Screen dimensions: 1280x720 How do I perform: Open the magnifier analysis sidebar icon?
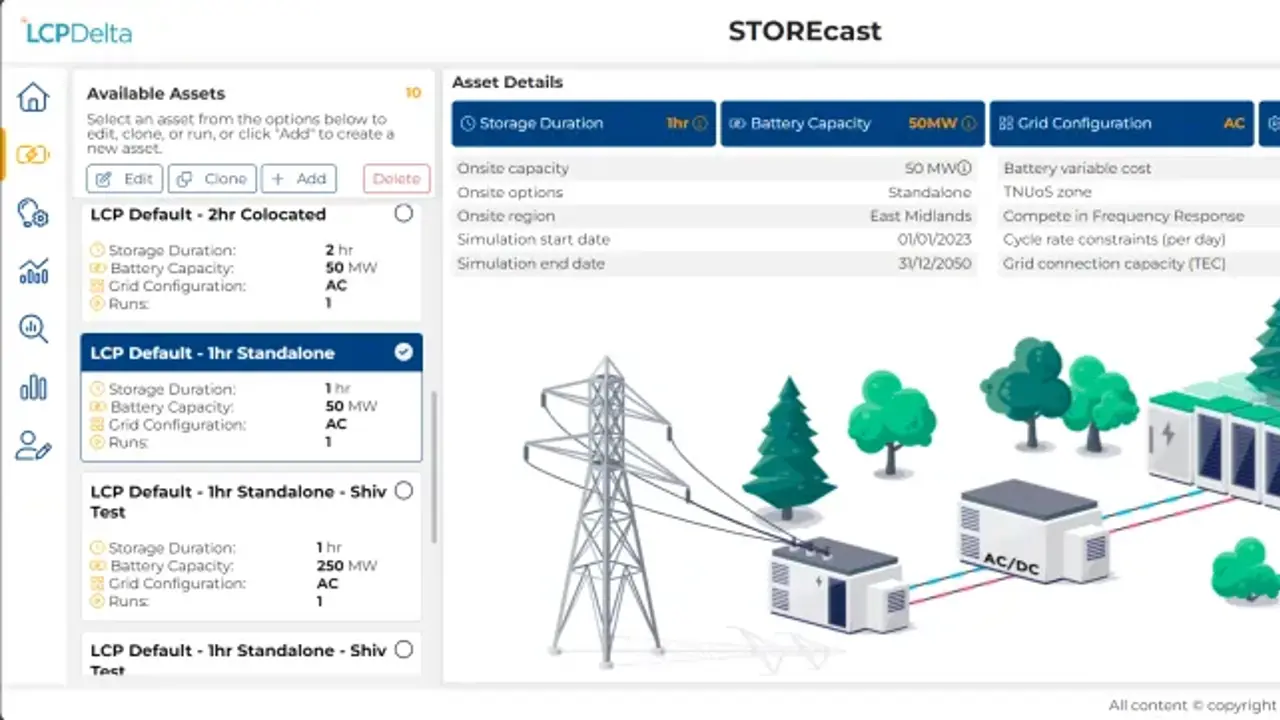(x=33, y=328)
